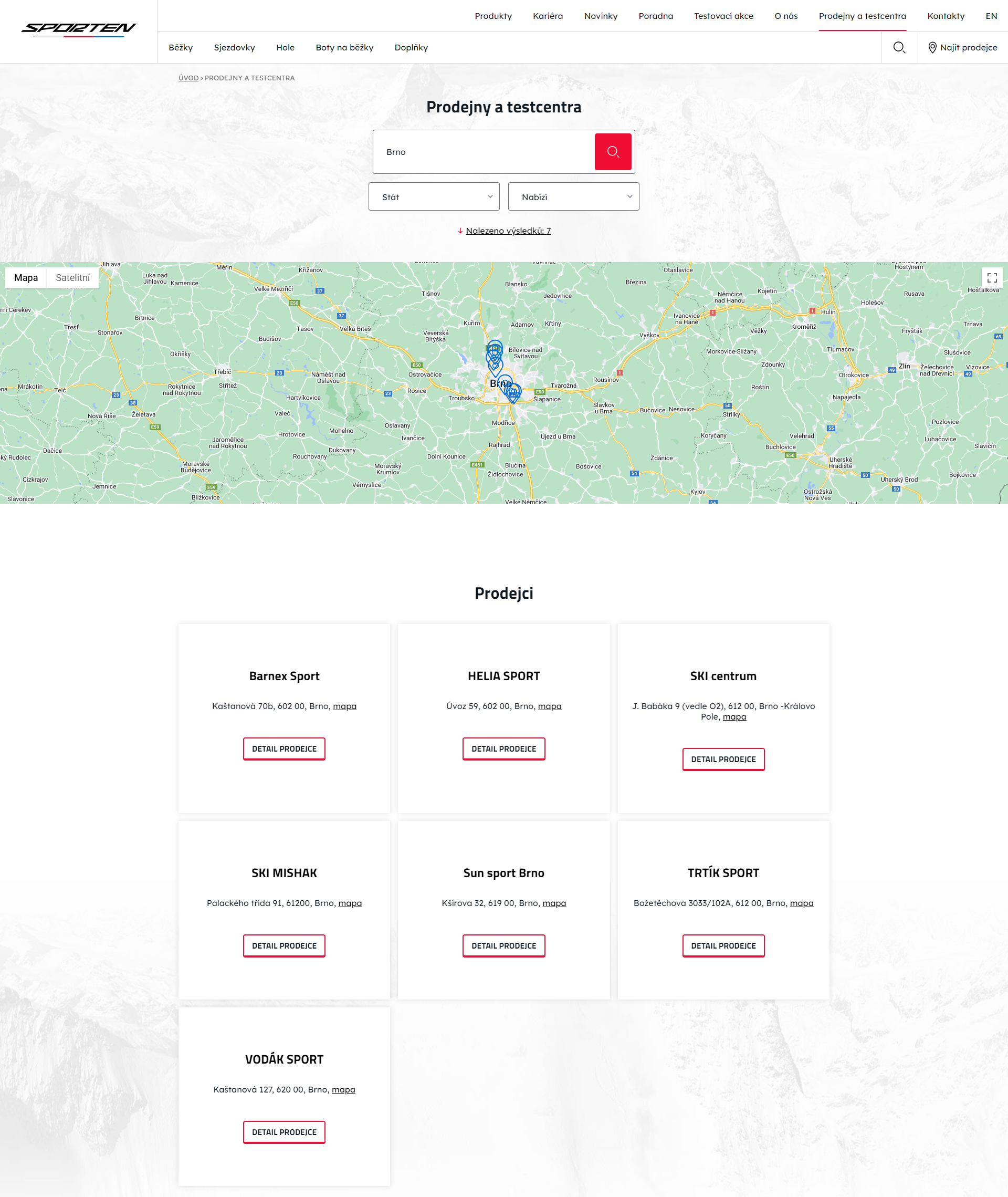The height and width of the screenshot is (1197, 1008).
Task: Click the Třebíč label on map
Action: pyautogui.click(x=222, y=372)
